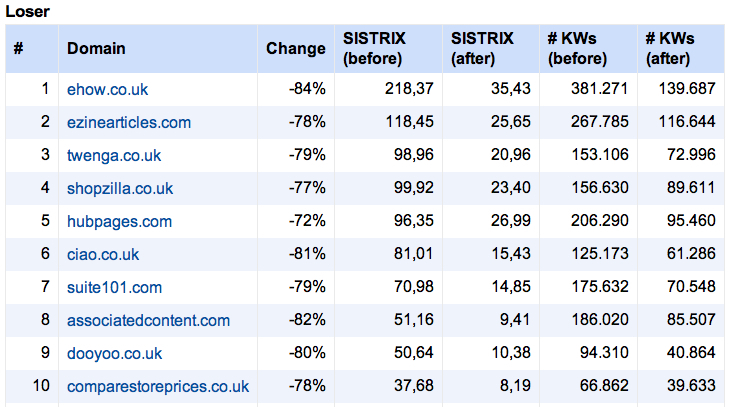Select the Loser table title
The height and width of the screenshot is (407, 732).
point(28,12)
